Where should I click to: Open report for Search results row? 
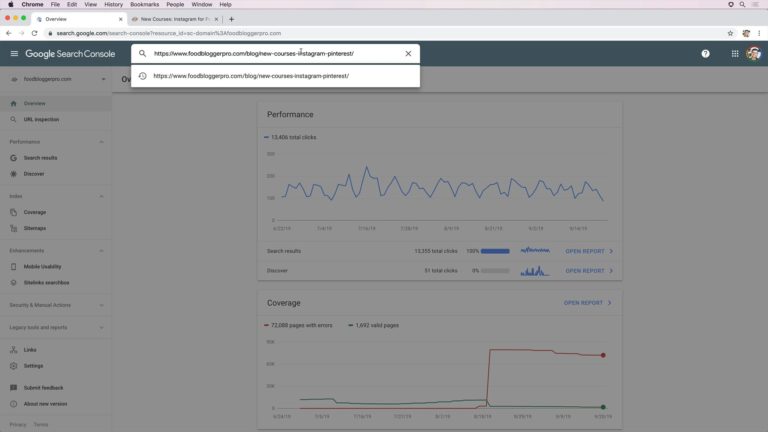(x=589, y=251)
